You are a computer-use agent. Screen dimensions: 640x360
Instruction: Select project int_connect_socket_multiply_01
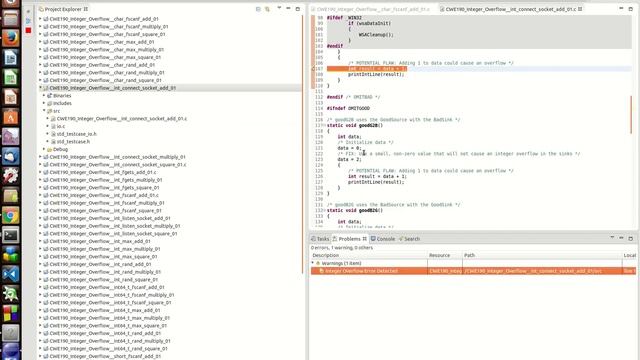pyautogui.click(x=117, y=157)
